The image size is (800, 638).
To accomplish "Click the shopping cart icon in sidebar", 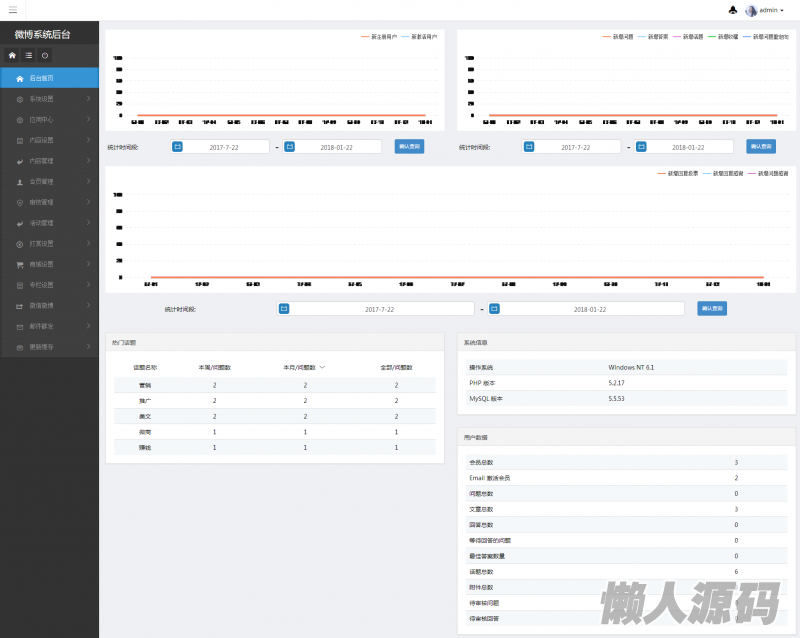I will pos(20,264).
